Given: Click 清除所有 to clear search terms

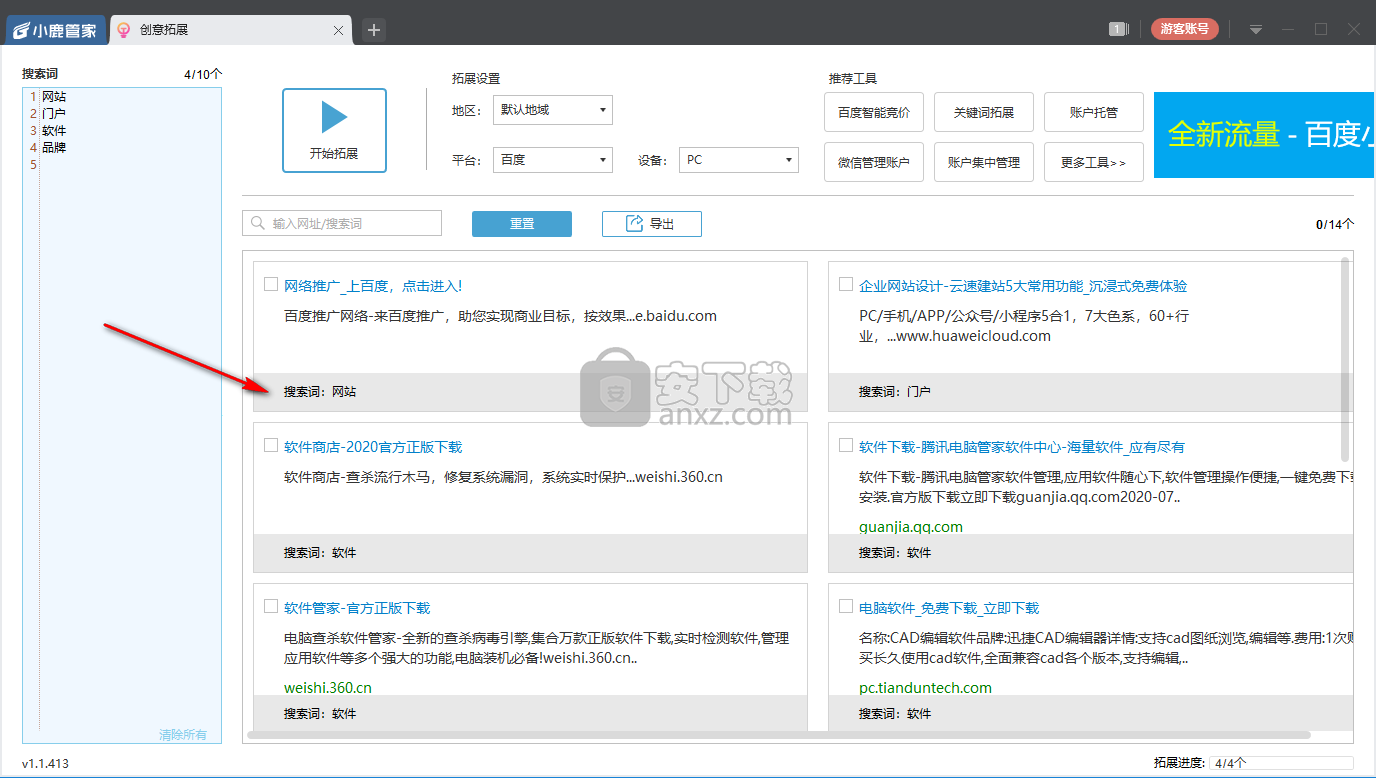Looking at the screenshot, I should tap(183, 735).
